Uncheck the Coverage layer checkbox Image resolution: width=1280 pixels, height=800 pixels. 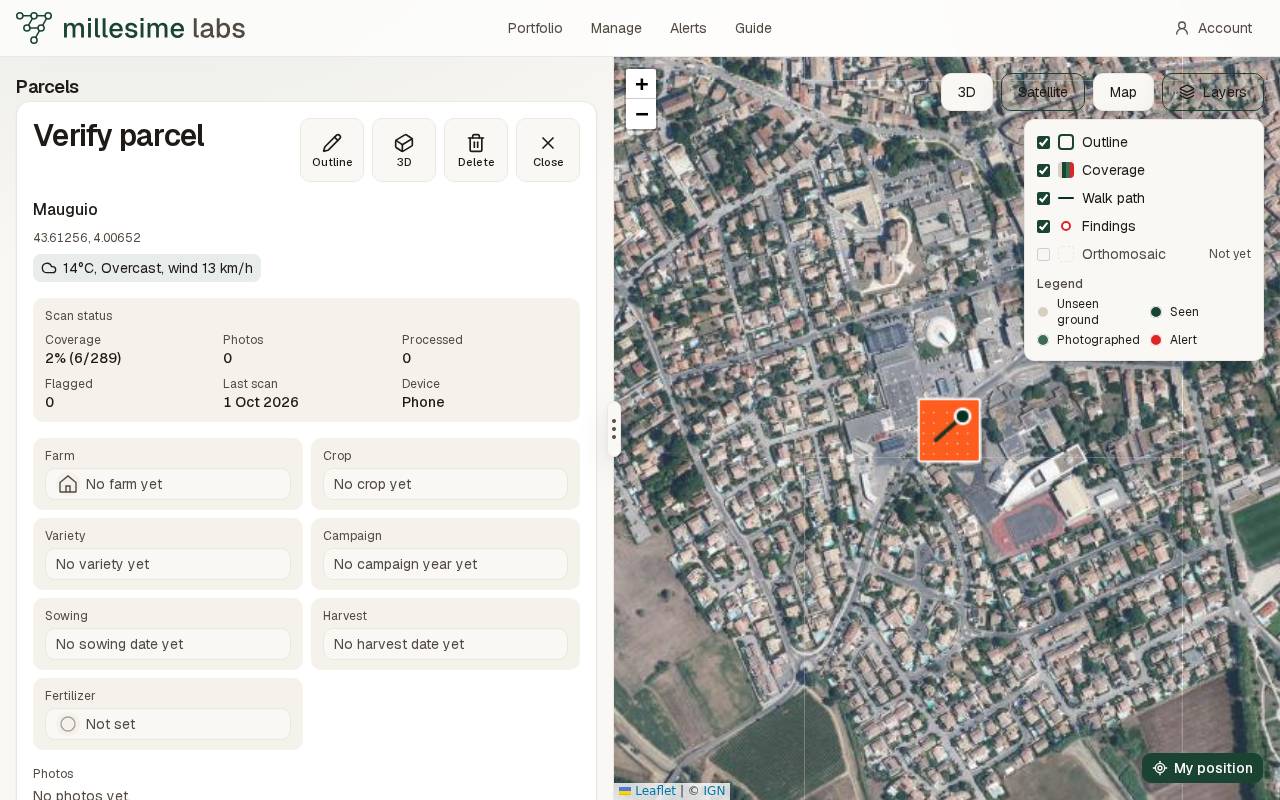(x=1043, y=170)
